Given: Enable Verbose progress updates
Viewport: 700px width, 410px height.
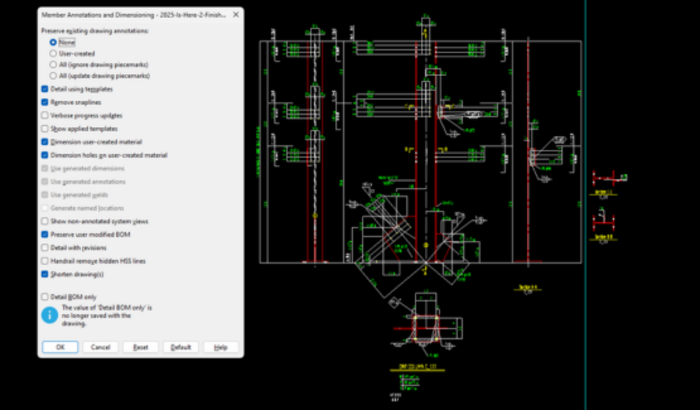Looking at the screenshot, I should [45, 116].
